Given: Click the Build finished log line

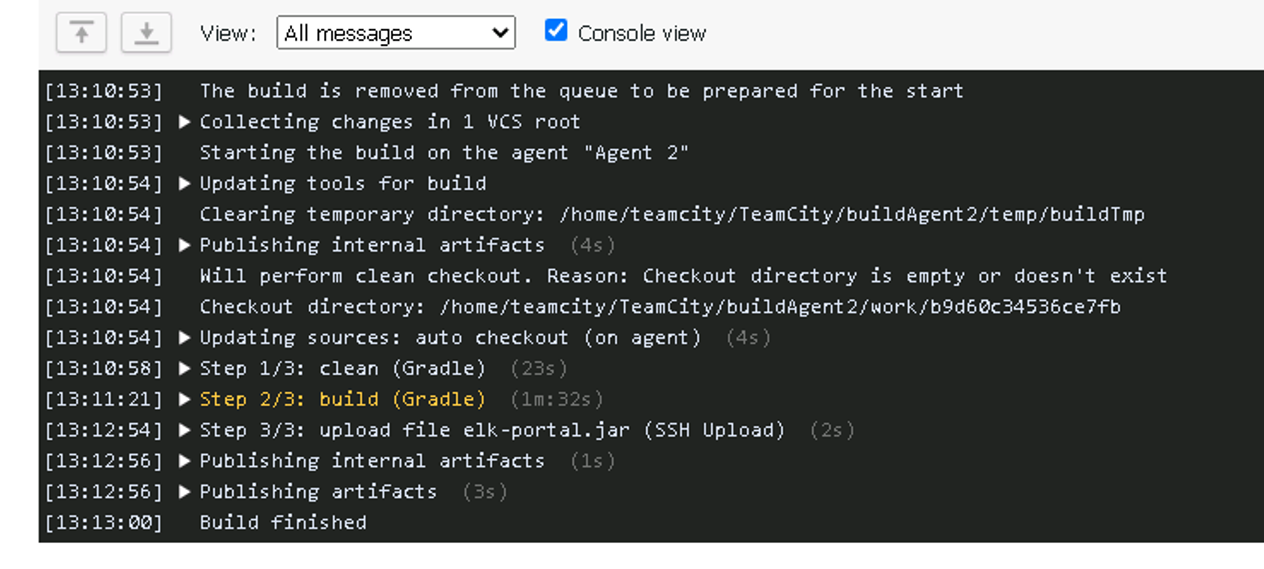Looking at the screenshot, I should (x=283, y=522).
